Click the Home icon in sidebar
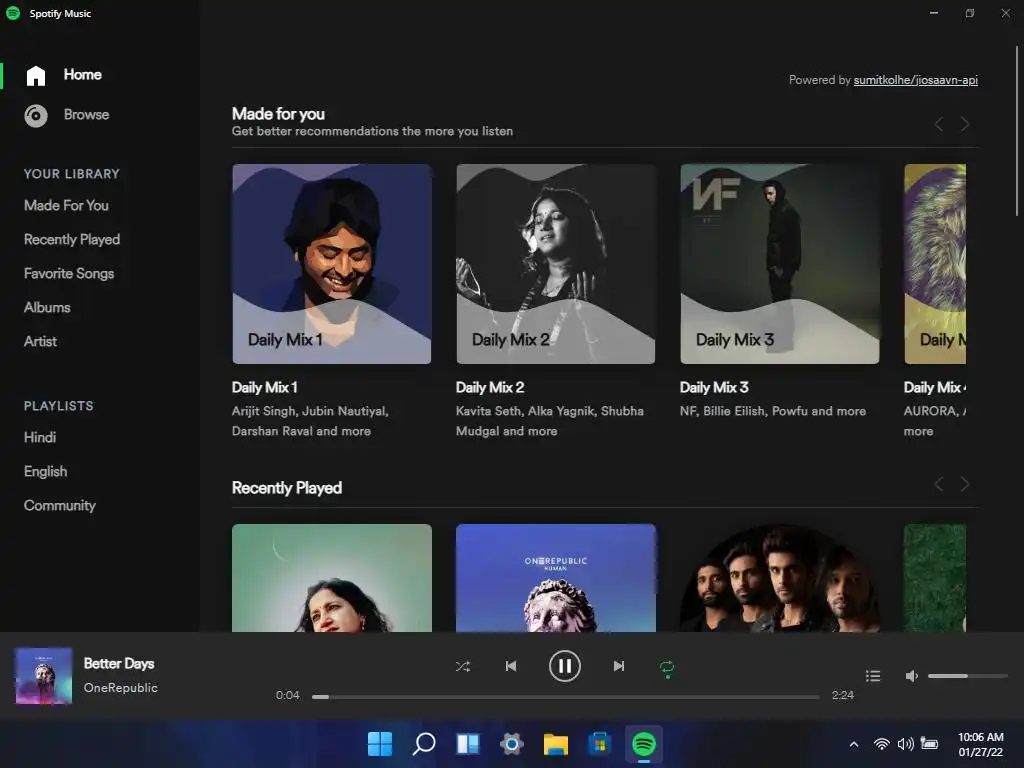 36,76
